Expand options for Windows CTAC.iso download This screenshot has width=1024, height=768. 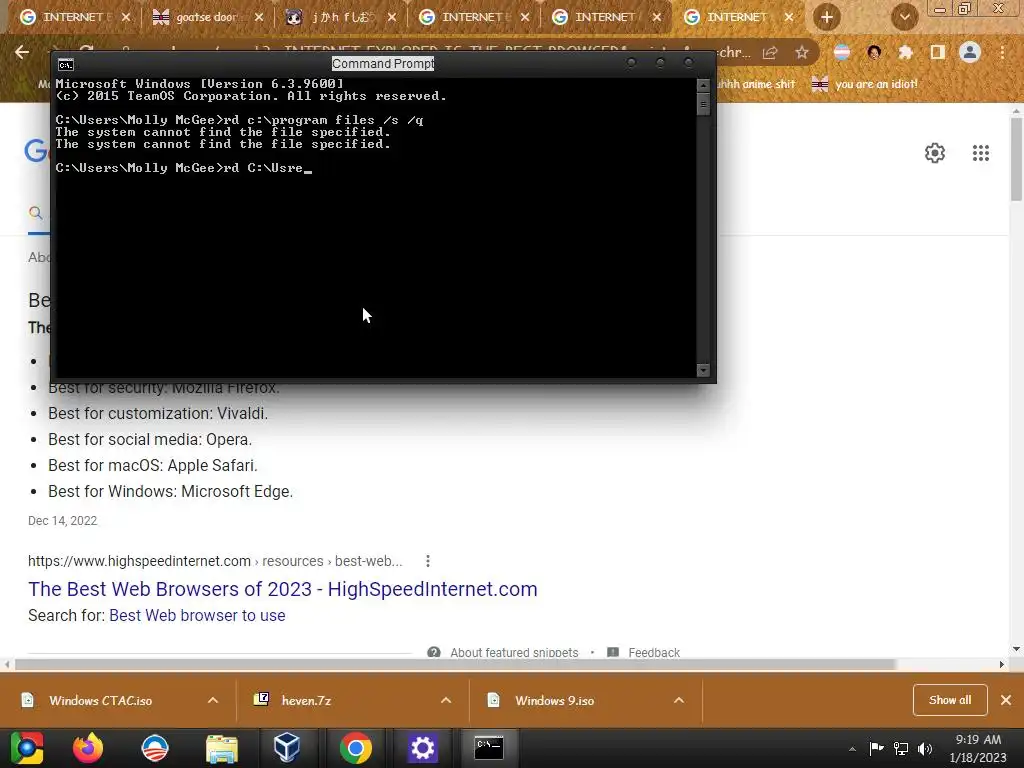point(213,700)
